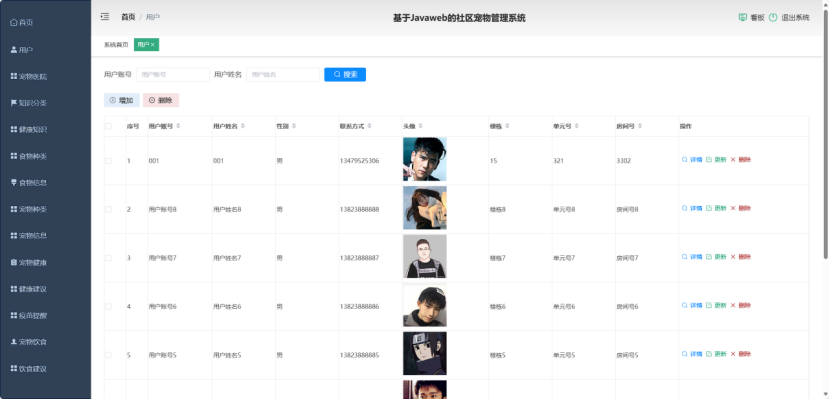Click 删除 in the 用户账号5 row
Screen dimensions: 829x399
pos(741,354)
